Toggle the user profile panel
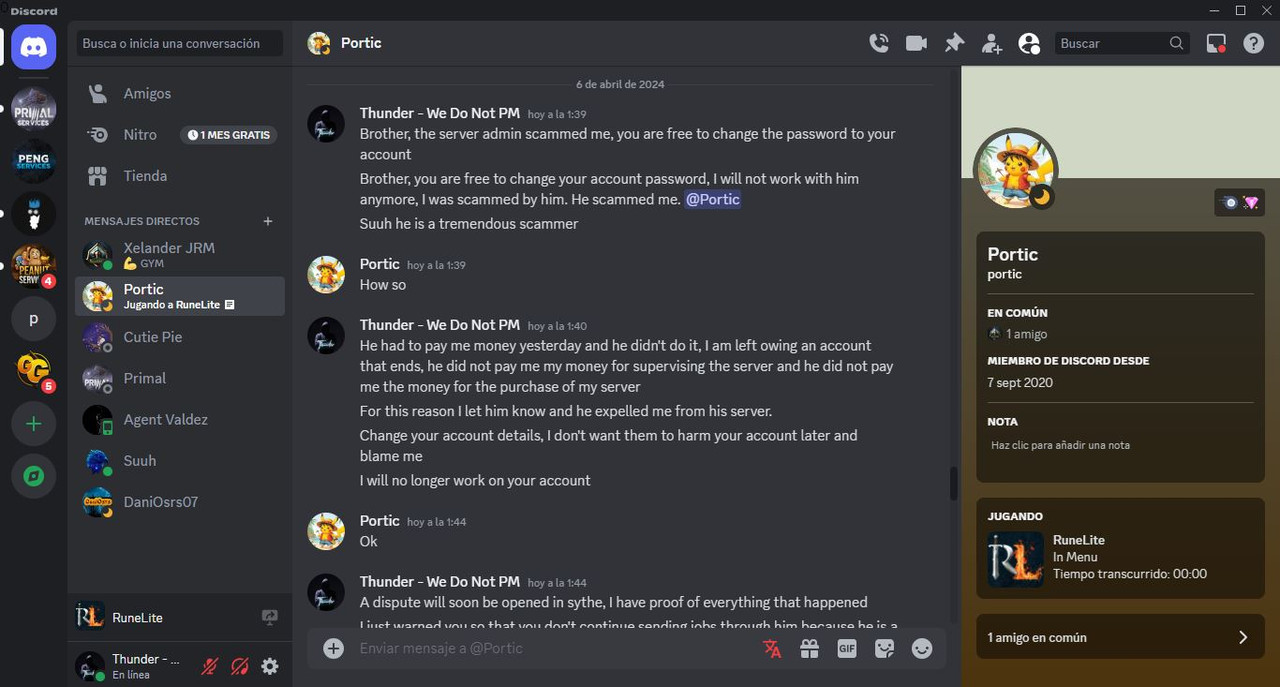Screen dimensions: 1280x687 [1029, 43]
